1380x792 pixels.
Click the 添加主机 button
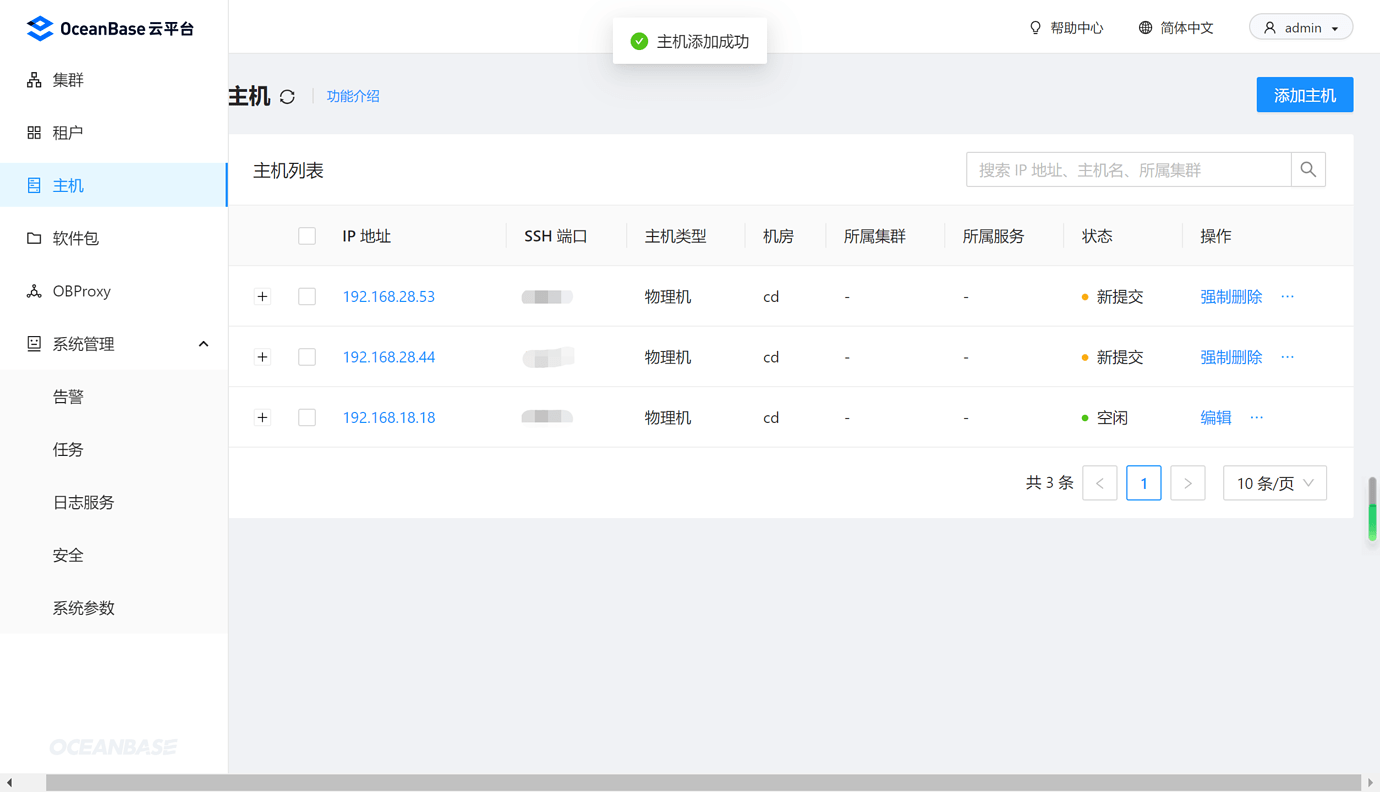pyautogui.click(x=1304, y=94)
